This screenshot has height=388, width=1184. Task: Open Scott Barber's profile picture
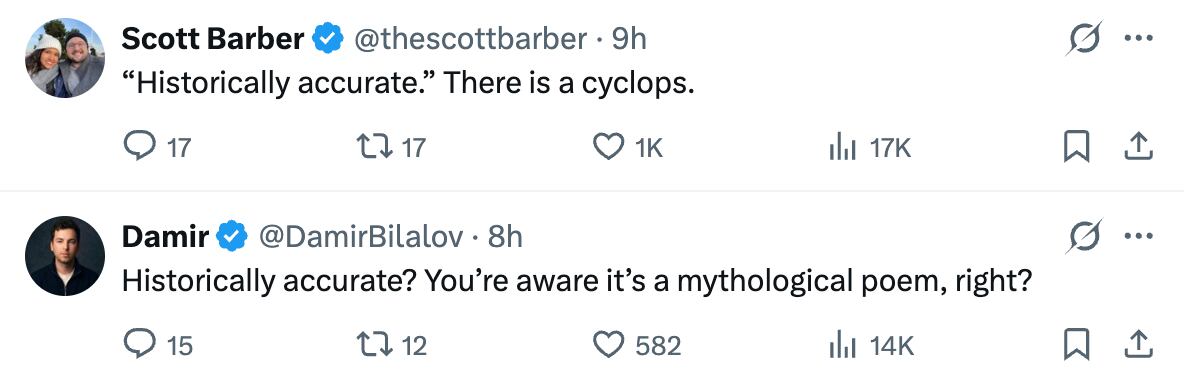64,58
